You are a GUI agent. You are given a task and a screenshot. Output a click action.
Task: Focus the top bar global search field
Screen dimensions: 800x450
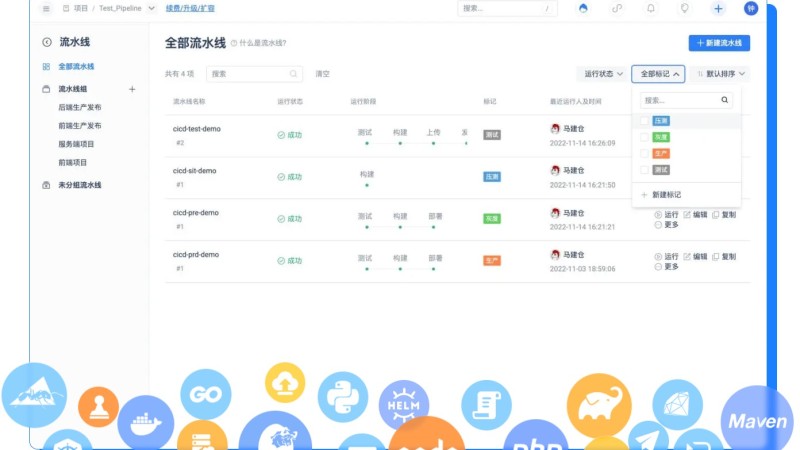click(507, 8)
